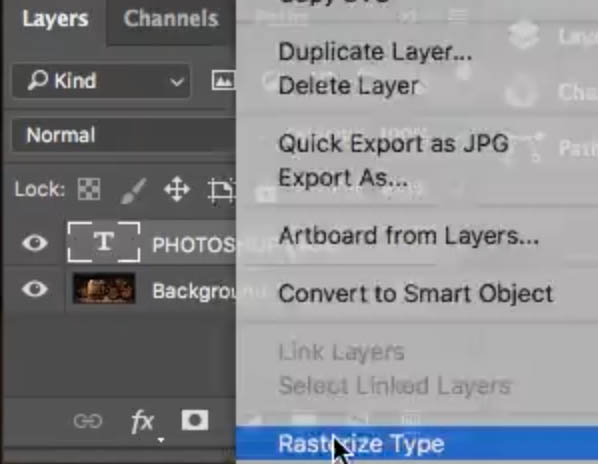Image resolution: width=598 pixels, height=464 pixels.
Task: Switch to the Channels tab
Action: (170, 18)
